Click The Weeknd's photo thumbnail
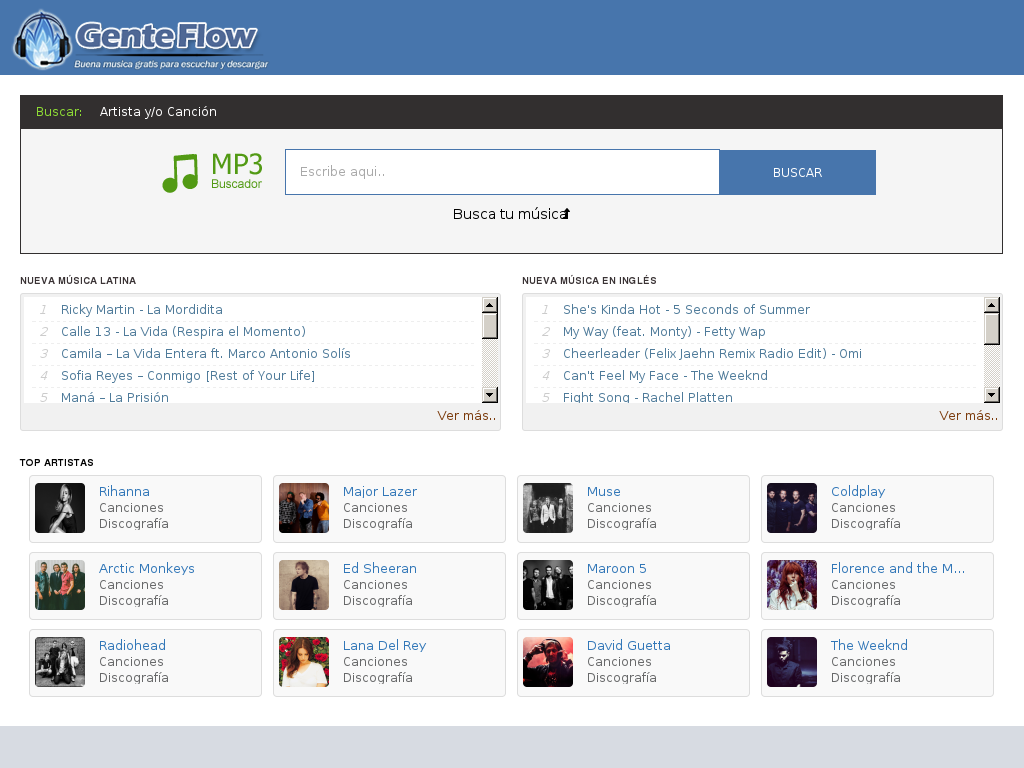Image resolution: width=1024 pixels, height=768 pixels. 791,661
